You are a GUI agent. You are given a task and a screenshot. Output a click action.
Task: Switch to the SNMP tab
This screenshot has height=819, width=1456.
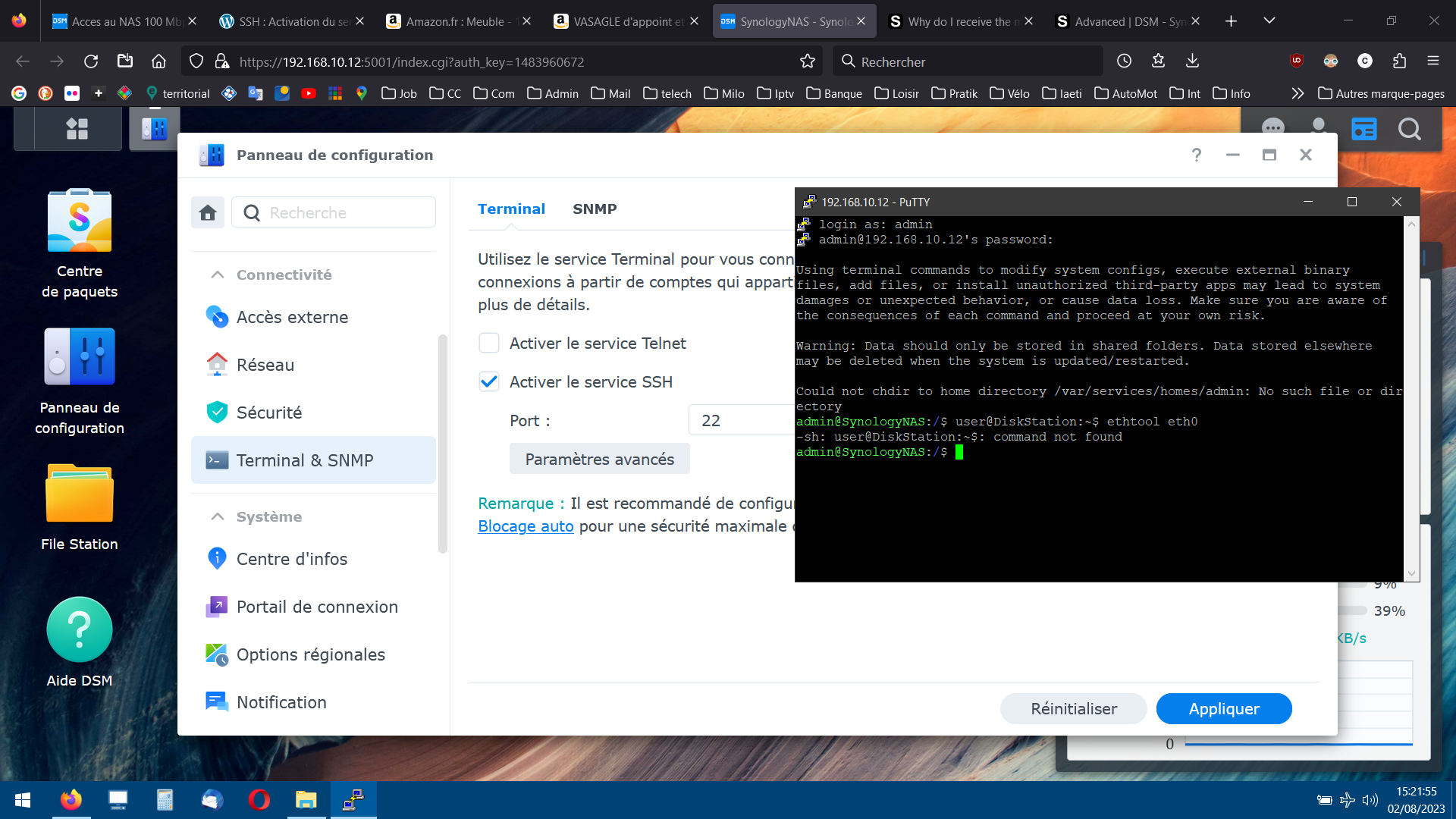594,209
